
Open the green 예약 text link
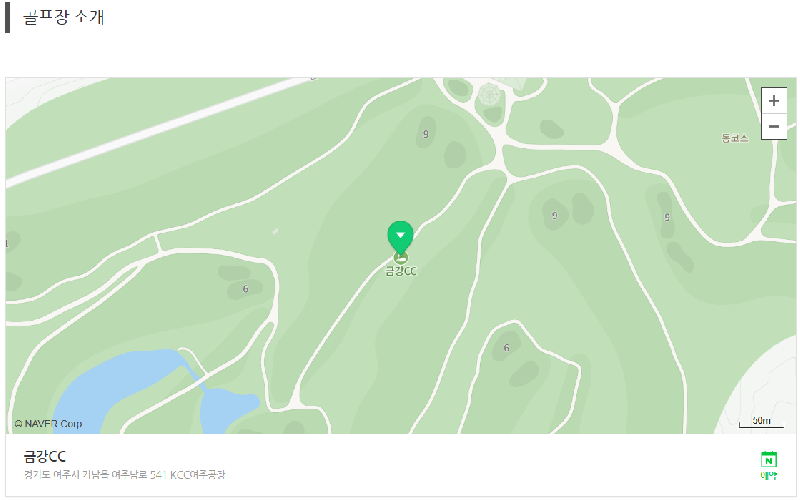pyautogui.click(x=768, y=476)
